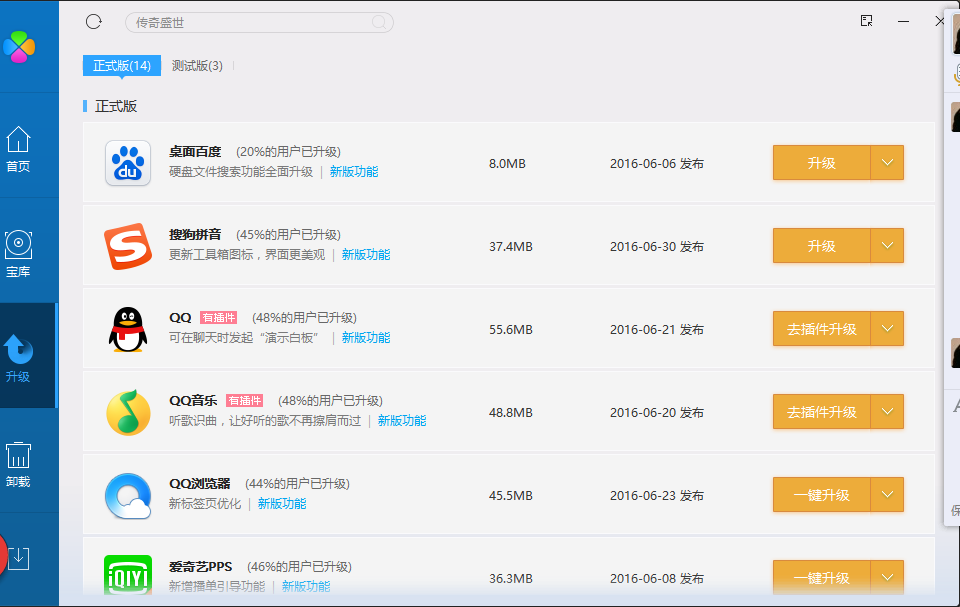Click 一键升级 for QQ浏览器

(x=822, y=495)
